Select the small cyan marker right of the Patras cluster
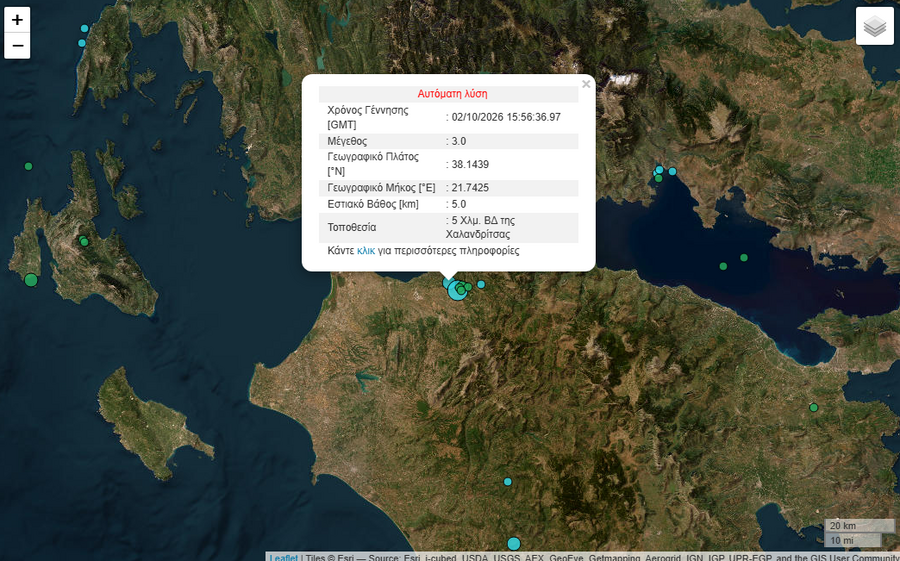 [x=481, y=284]
